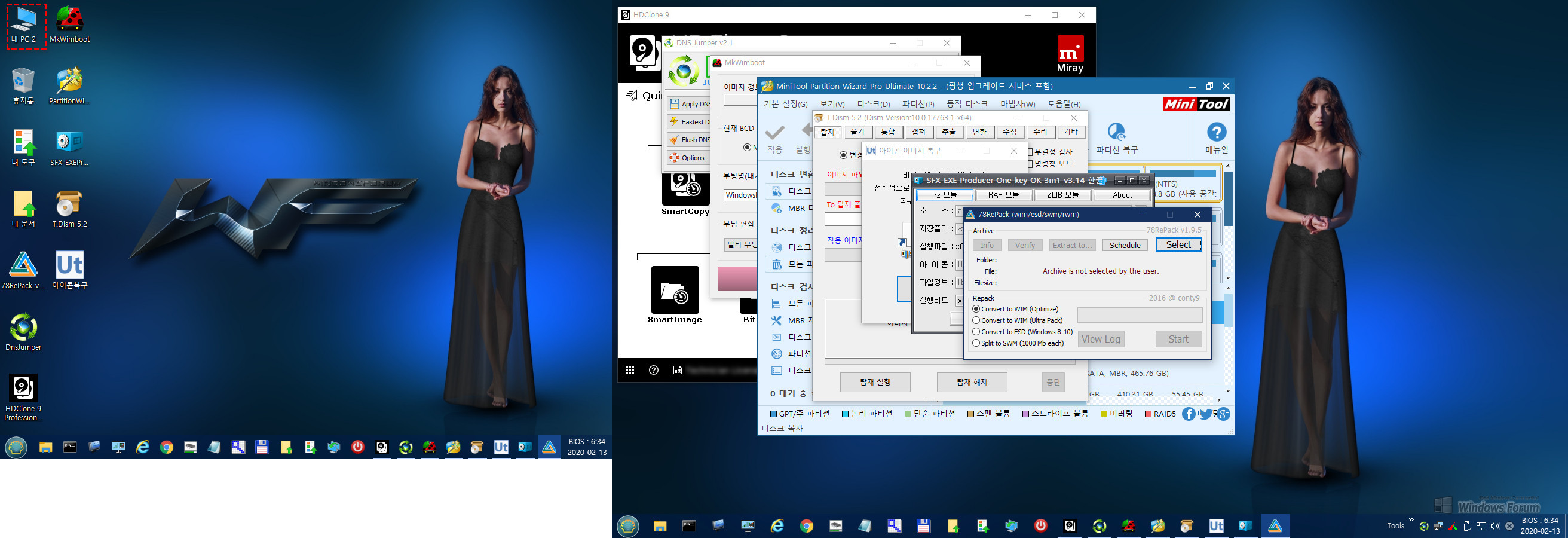Screen dimensions: 1568x538
Task: Click Apply DNS button in DNS Jumper
Action: click(689, 104)
